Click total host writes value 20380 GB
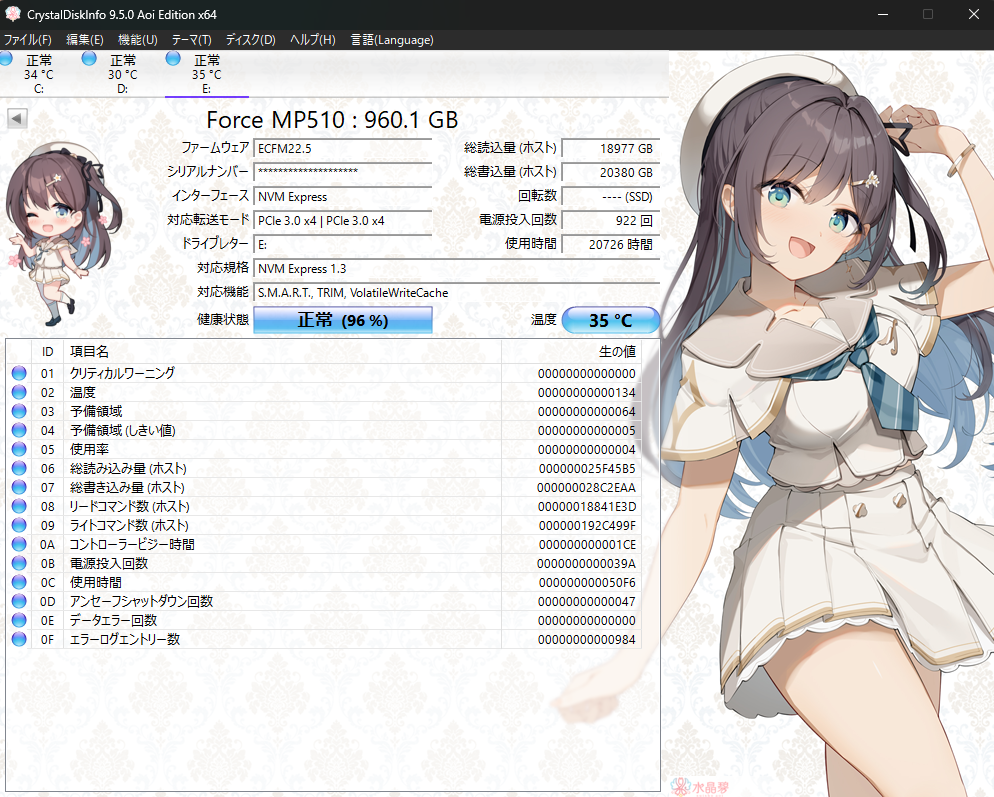 pos(611,172)
